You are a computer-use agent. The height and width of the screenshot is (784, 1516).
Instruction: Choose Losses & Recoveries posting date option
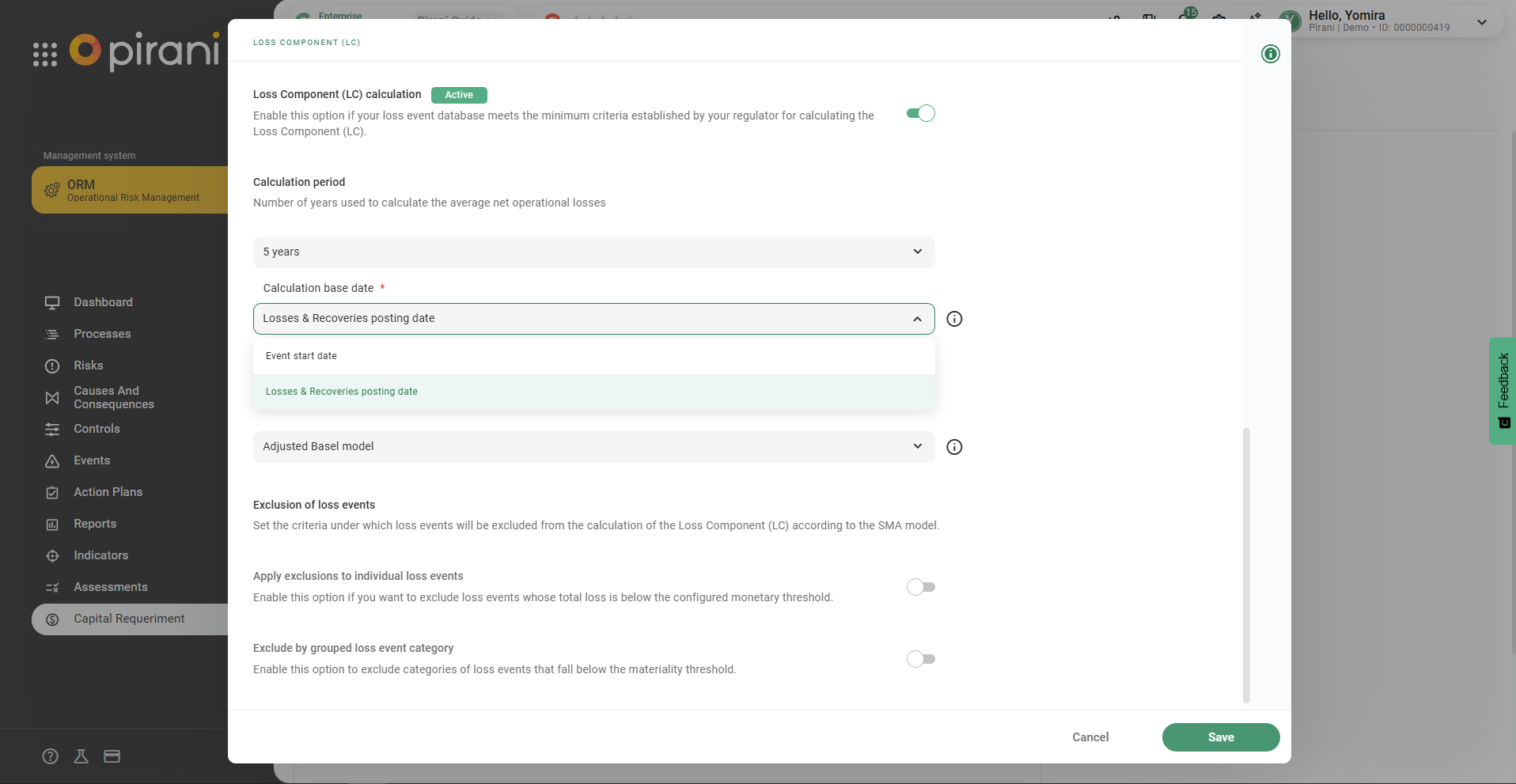click(x=342, y=392)
